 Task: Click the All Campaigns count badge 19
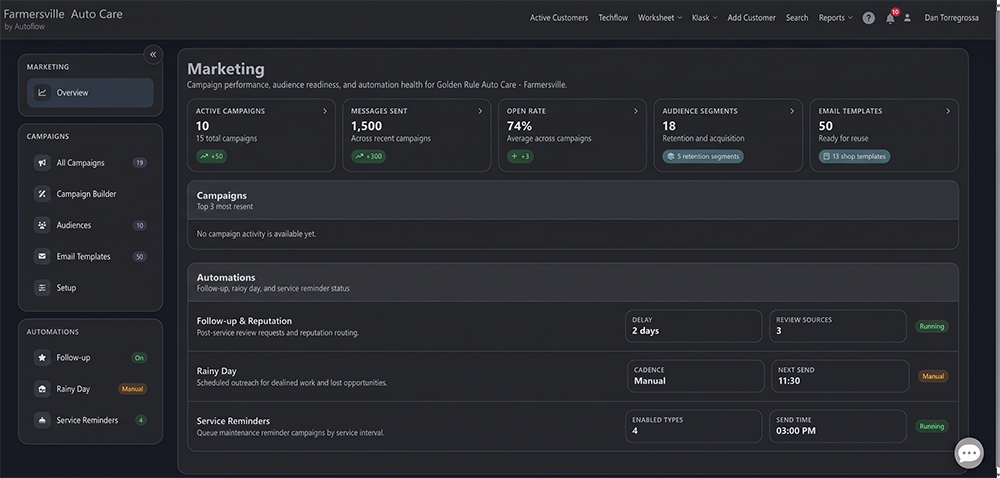point(140,163)
